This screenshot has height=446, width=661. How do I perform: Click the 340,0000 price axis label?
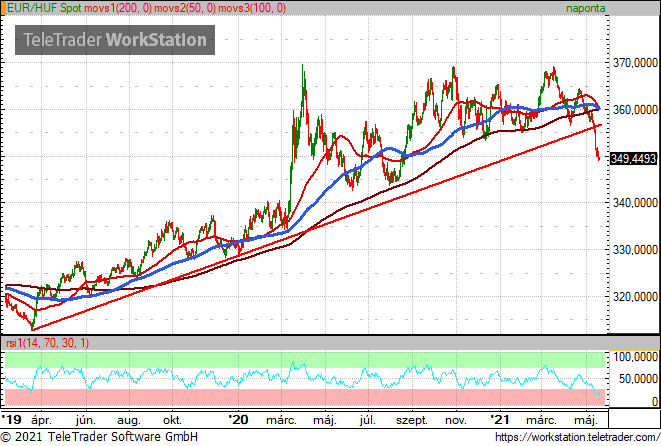pyautogui.click(x=635, y=203)
